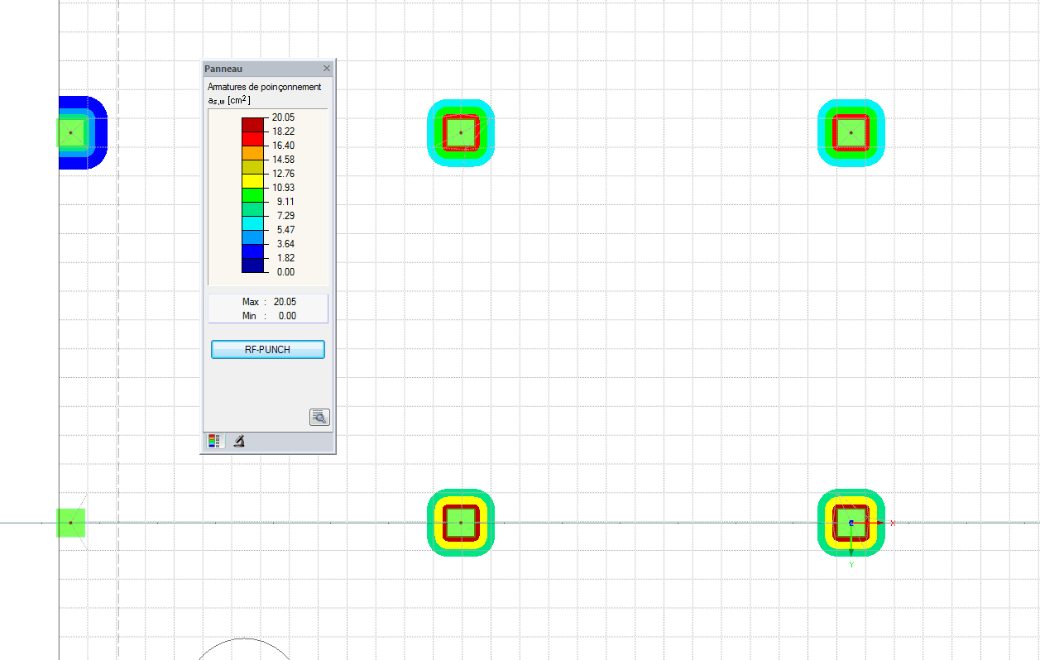Screen dimensions: 1040x660
Task: Click the Panneau title bar text
Action: (x=224, y=69)
